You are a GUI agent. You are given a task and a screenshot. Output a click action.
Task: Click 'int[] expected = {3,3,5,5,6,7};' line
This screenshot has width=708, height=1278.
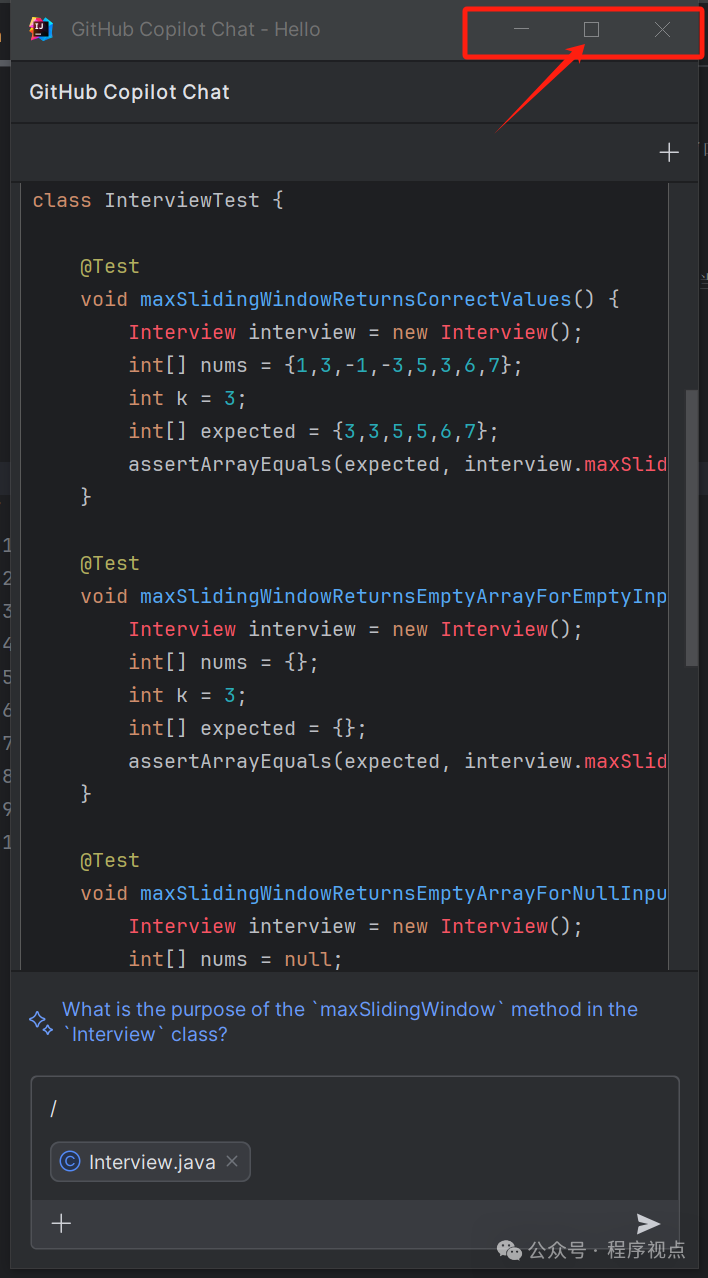coord(313,431)
